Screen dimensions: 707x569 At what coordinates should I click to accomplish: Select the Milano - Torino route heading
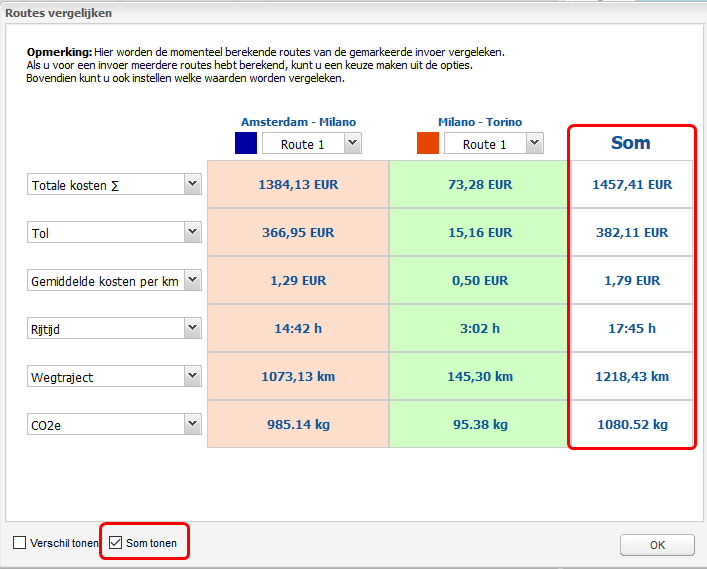click(x=480, y=122)
